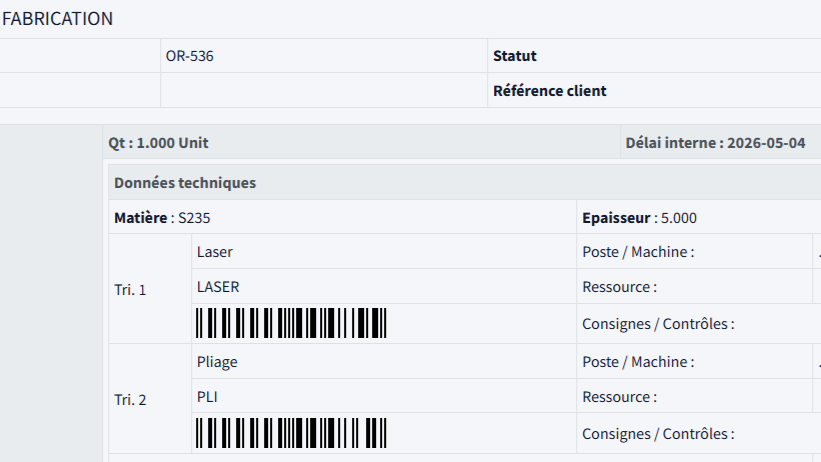
Task: Select the Qt : 1.000 Unit text
Action: (158, 143)
